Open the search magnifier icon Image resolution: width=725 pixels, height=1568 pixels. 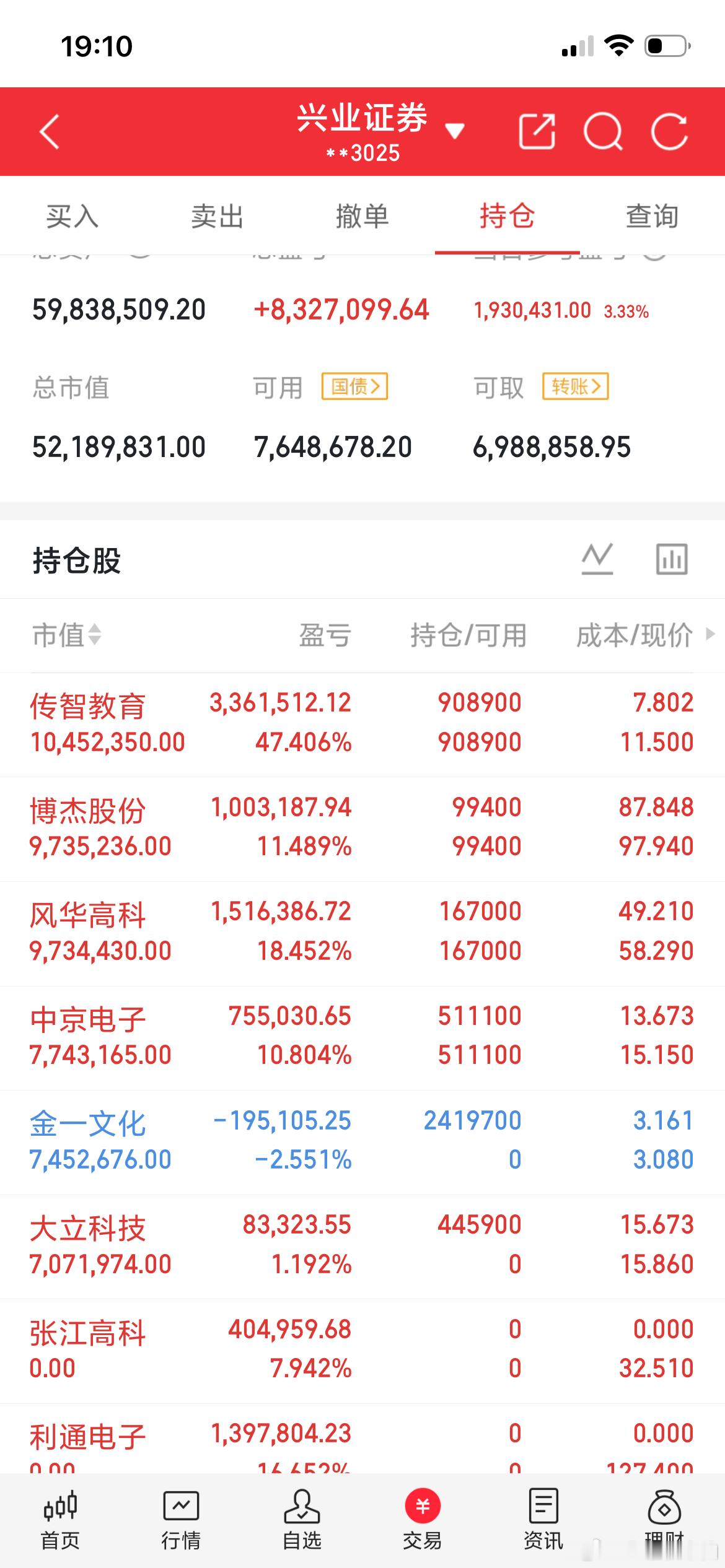[603, 131]
